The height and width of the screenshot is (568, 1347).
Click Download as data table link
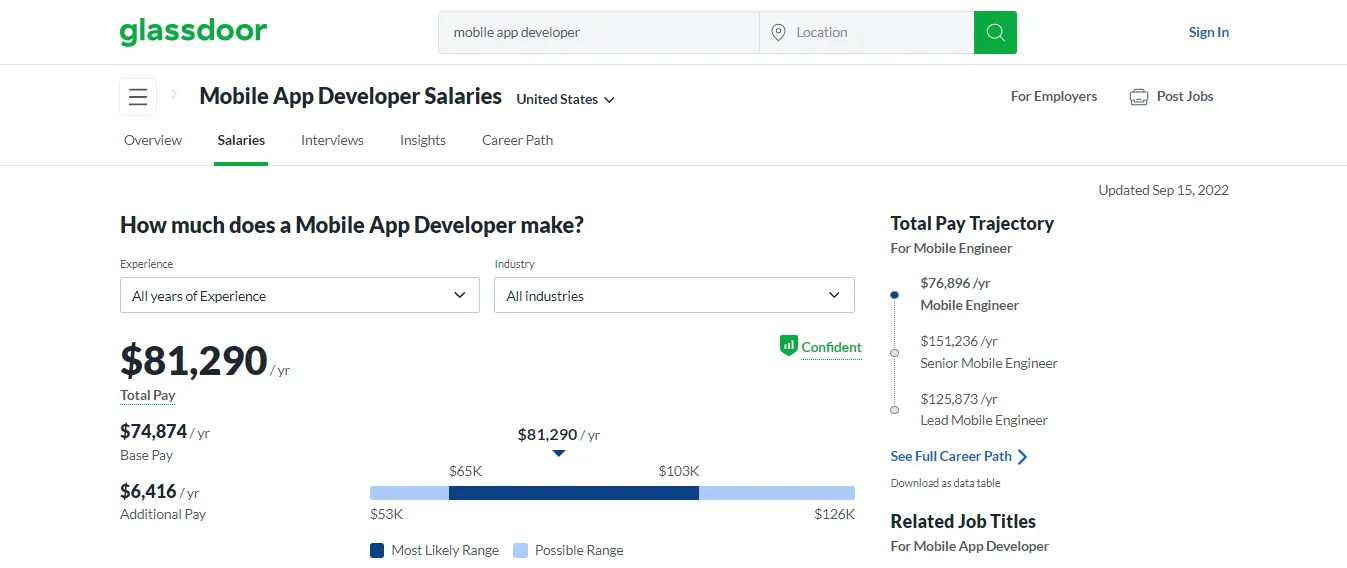945,483
